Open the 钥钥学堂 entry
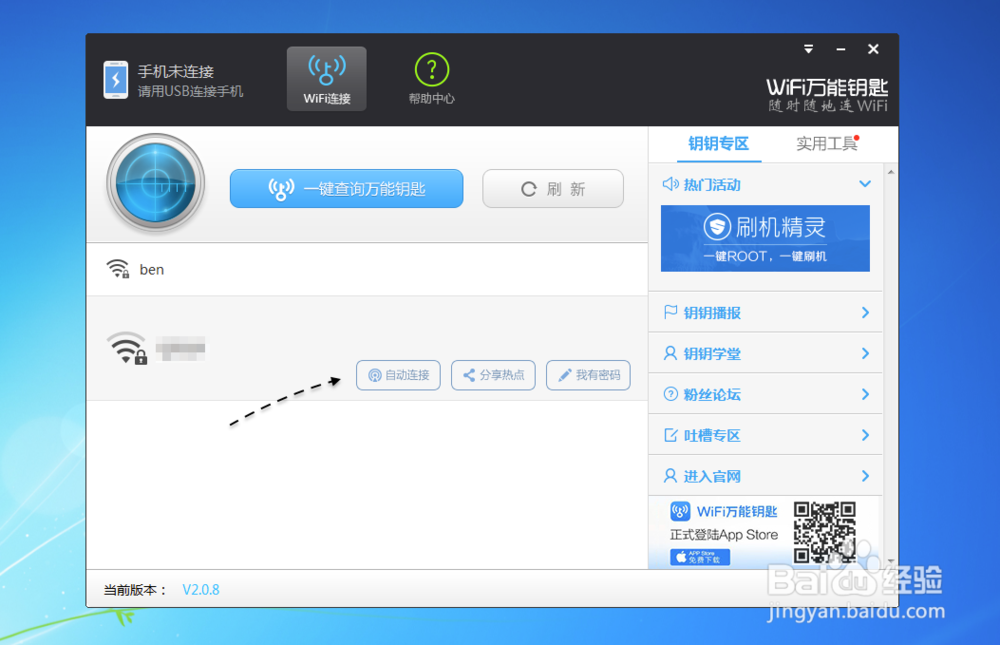 765,353
